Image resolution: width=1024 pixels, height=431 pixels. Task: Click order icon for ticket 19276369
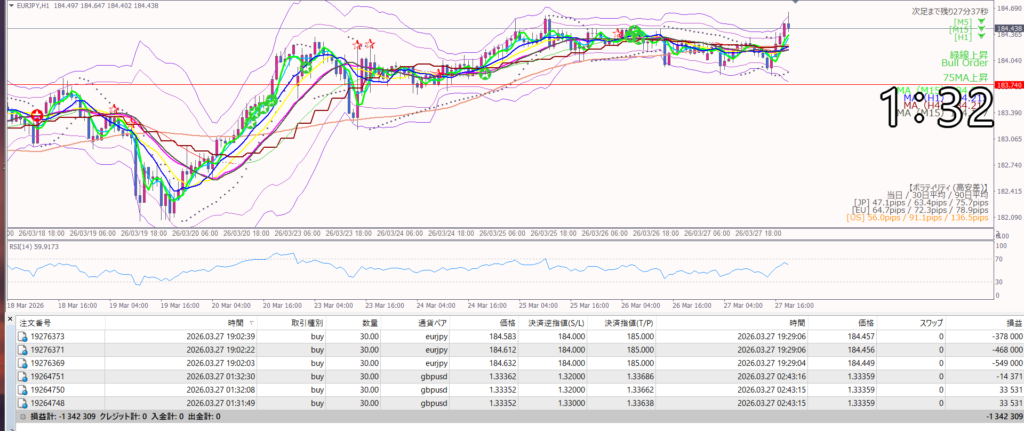pos(23,363)
